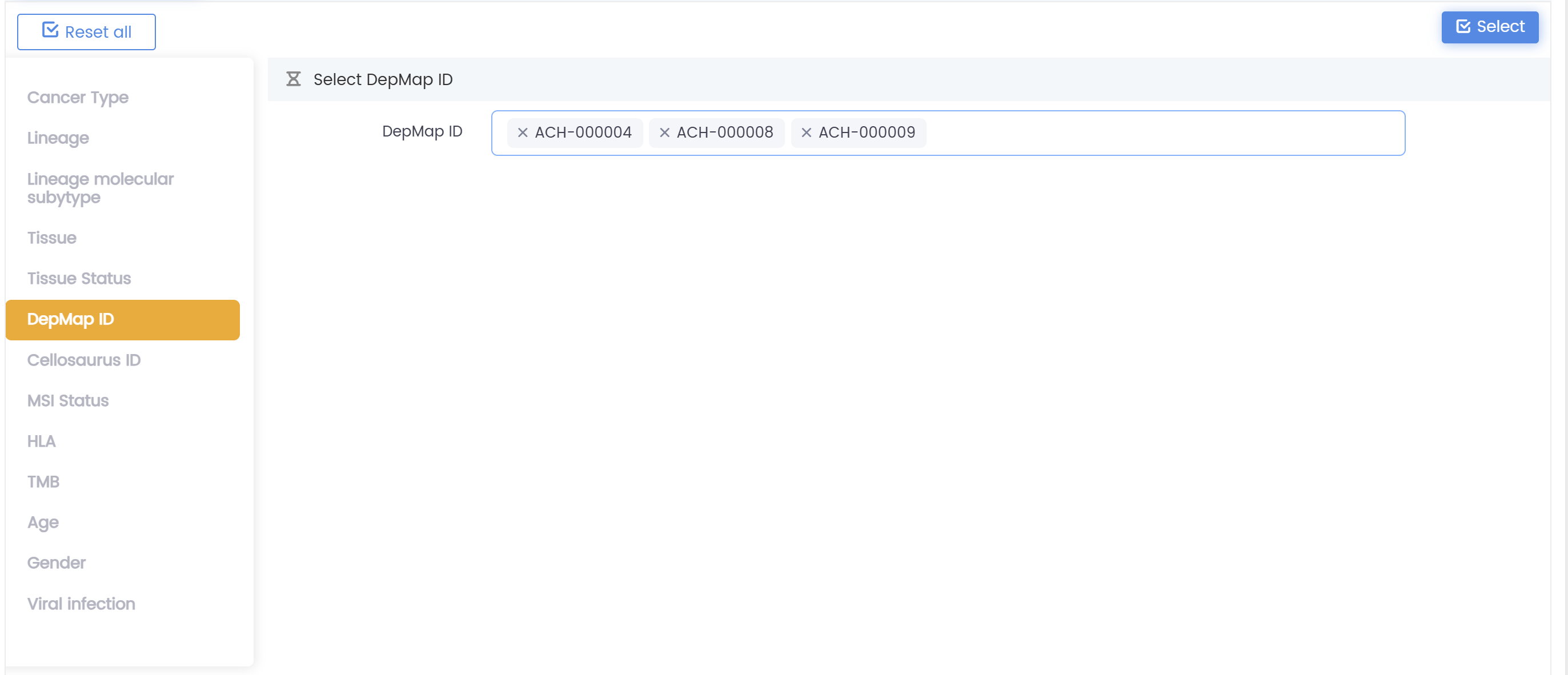Switch to the Lineage filter
The height and width of the screenshot is (675, 1568).
tap(58, 138)
